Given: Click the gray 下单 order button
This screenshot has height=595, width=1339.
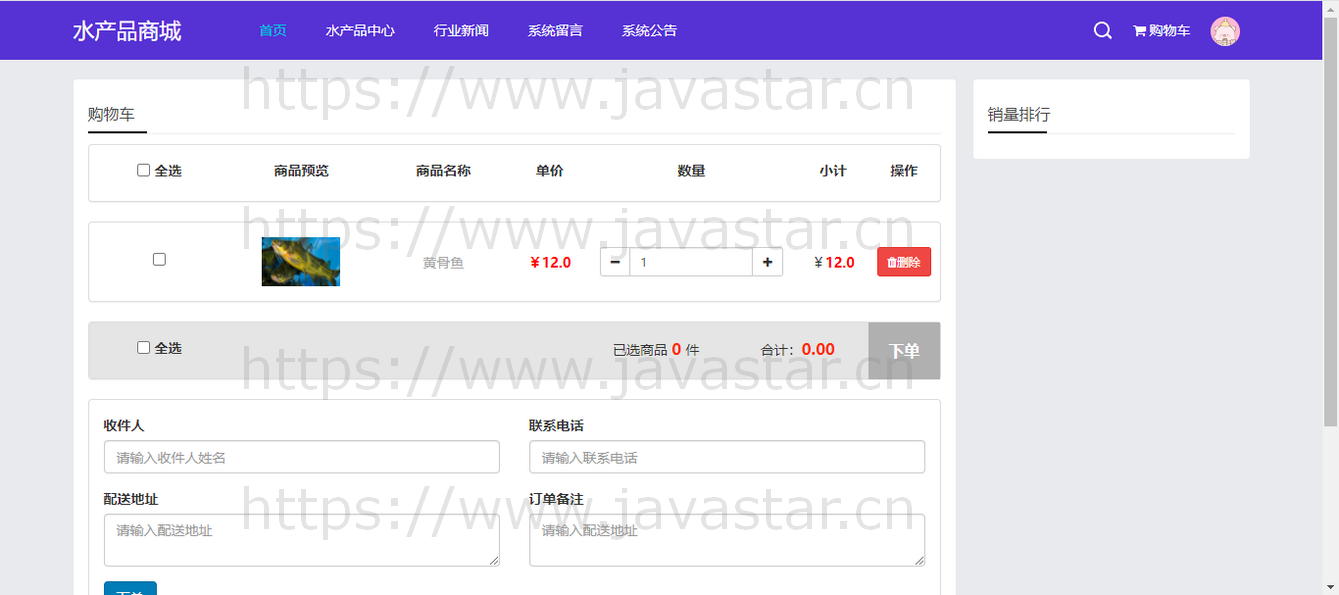Looking at the screenshot, I should [904, 351].
